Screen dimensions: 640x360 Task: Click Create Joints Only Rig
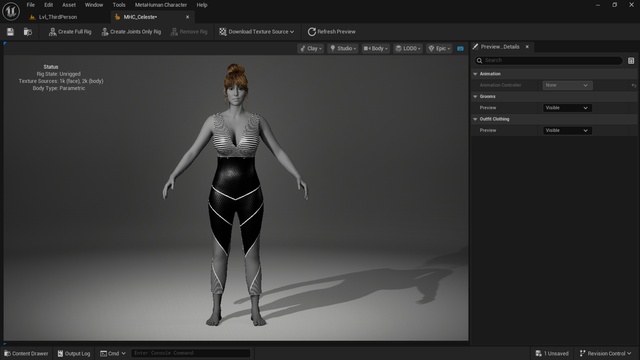[x=131, y=32]
